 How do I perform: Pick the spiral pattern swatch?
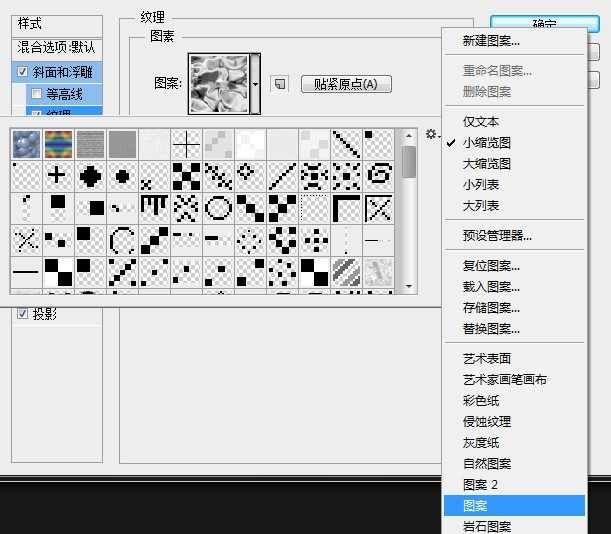click(x=378, y=176)
